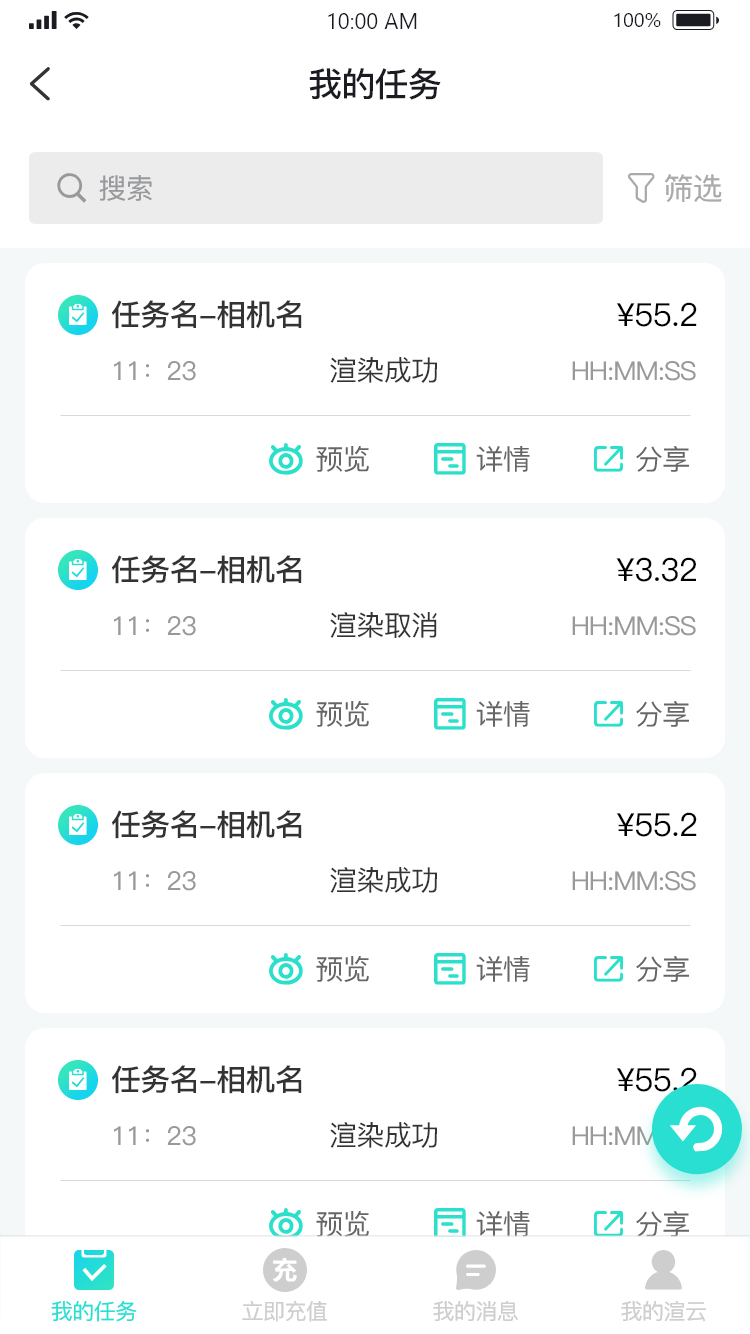Select the 我的任务 bottom tab
750x1334 pixels.
[x=94, y=1286]
